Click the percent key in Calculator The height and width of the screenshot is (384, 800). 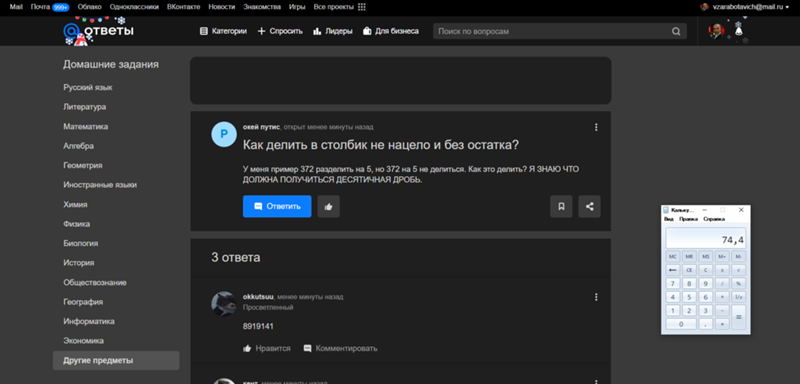[x=738, y=284]
